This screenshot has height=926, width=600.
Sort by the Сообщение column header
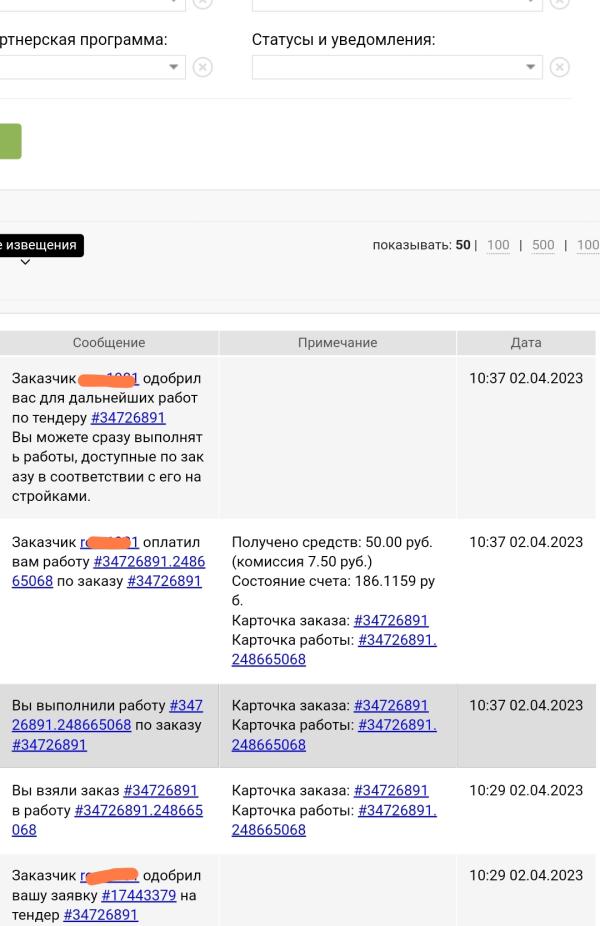109,343
